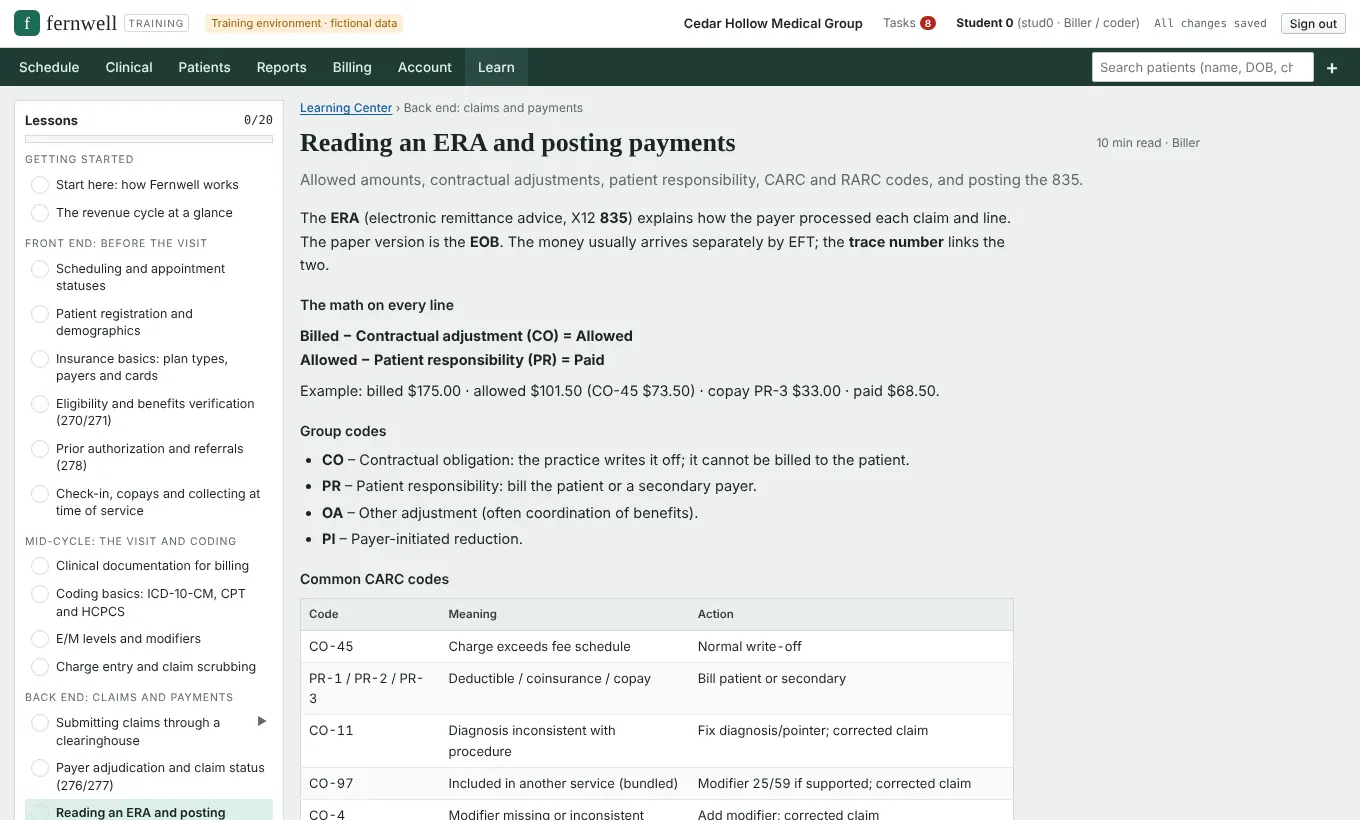This screenshot has height=820, width=1360.
Task: Select "Prior authorization and referrals (278)" lesson
Action: 150,457
